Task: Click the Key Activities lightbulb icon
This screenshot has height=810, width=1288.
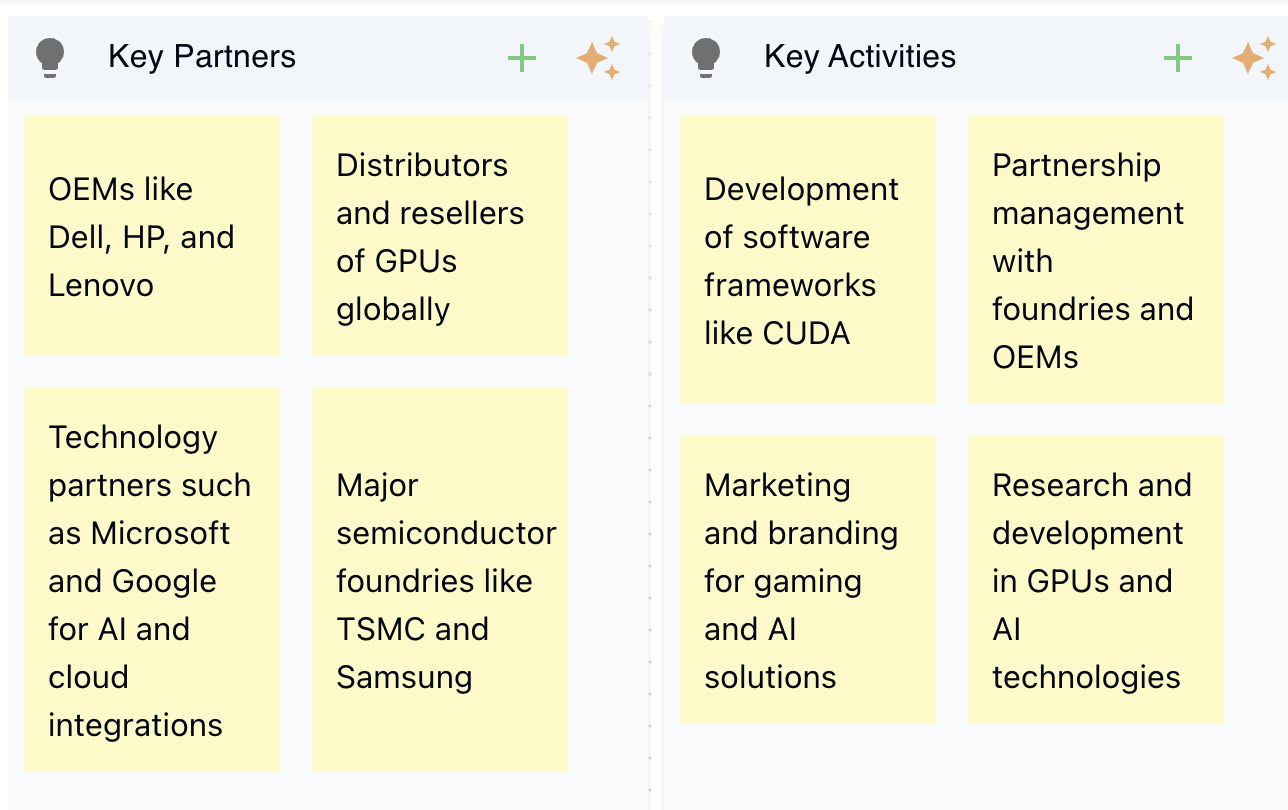Action: point(706,58)
